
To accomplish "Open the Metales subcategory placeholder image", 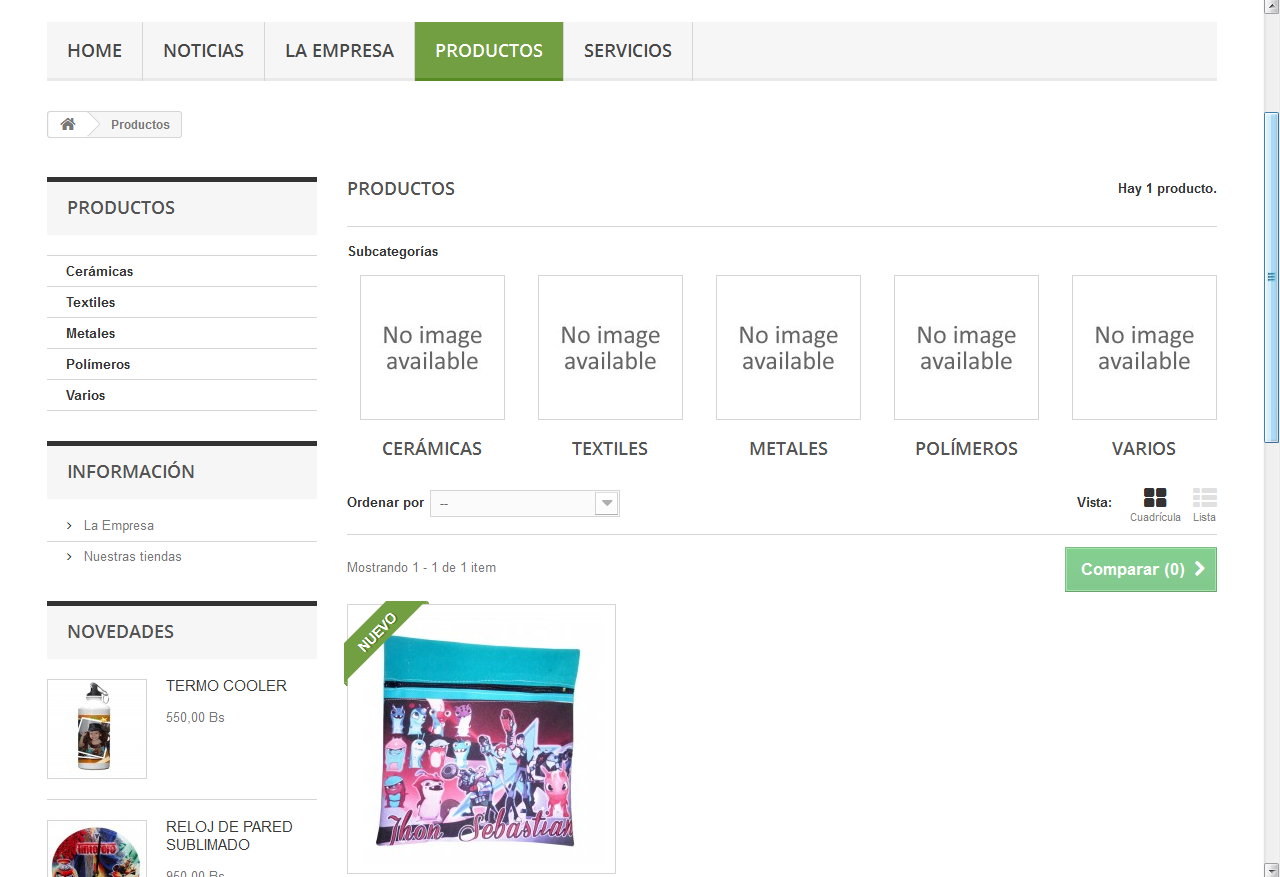I will tap(788, 347).
